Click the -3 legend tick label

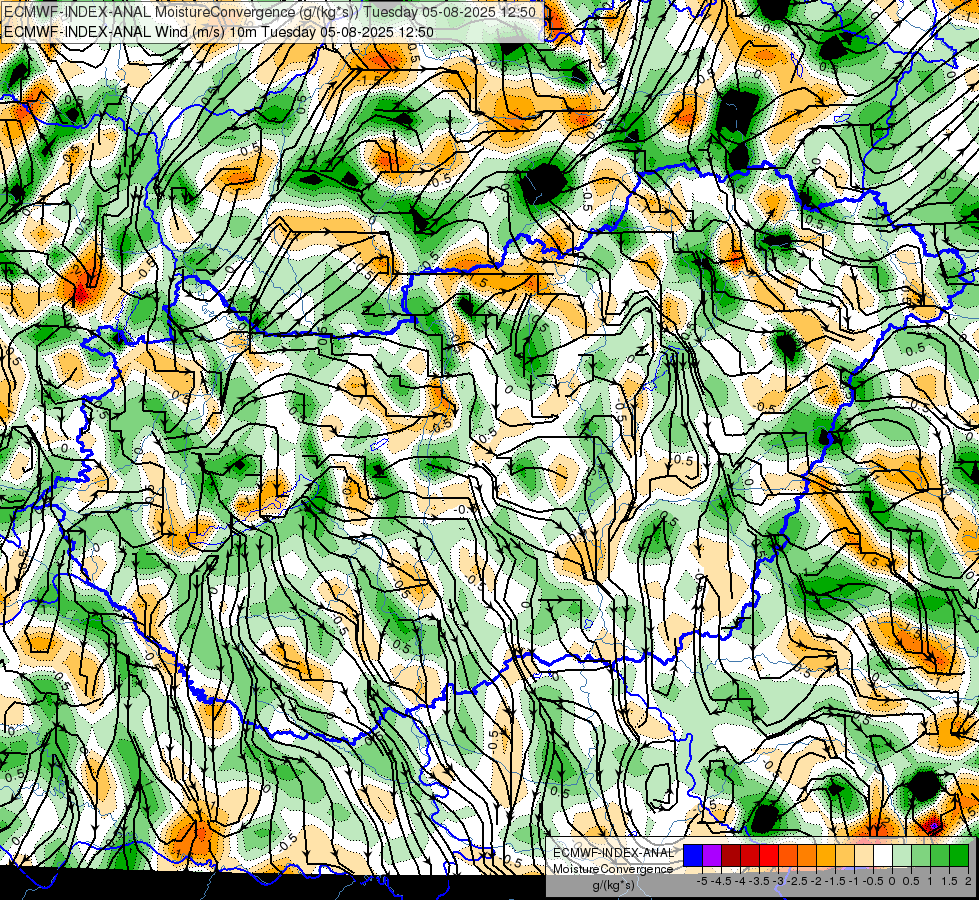coord(779,881)
